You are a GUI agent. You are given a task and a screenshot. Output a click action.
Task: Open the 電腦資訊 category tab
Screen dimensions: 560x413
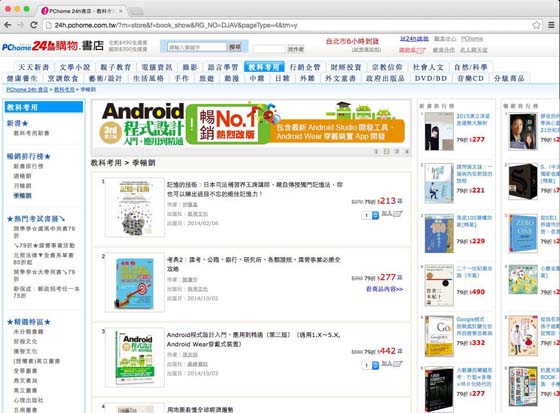(157, 67)
